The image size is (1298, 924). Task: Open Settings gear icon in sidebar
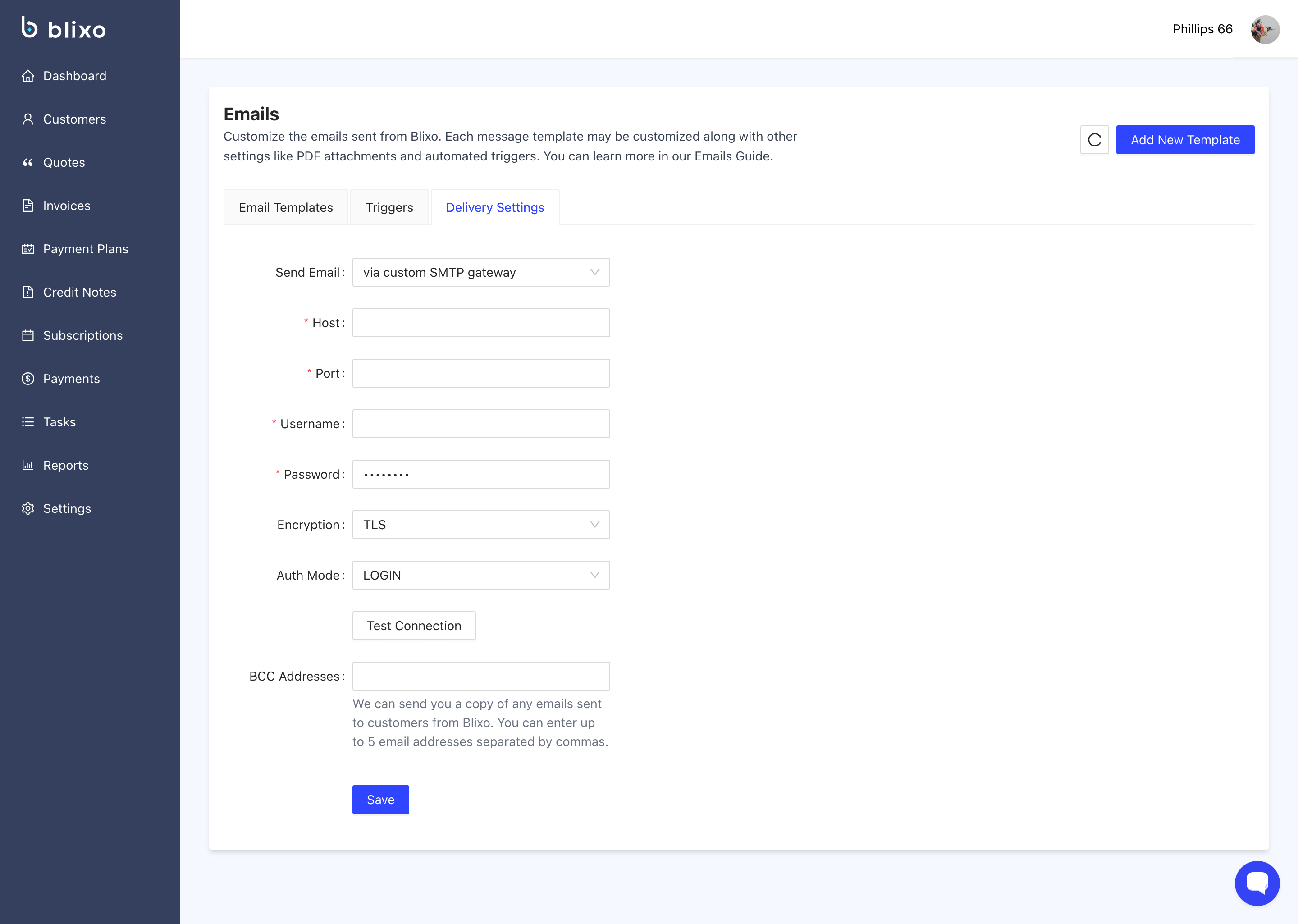click(x=28, y=508)
